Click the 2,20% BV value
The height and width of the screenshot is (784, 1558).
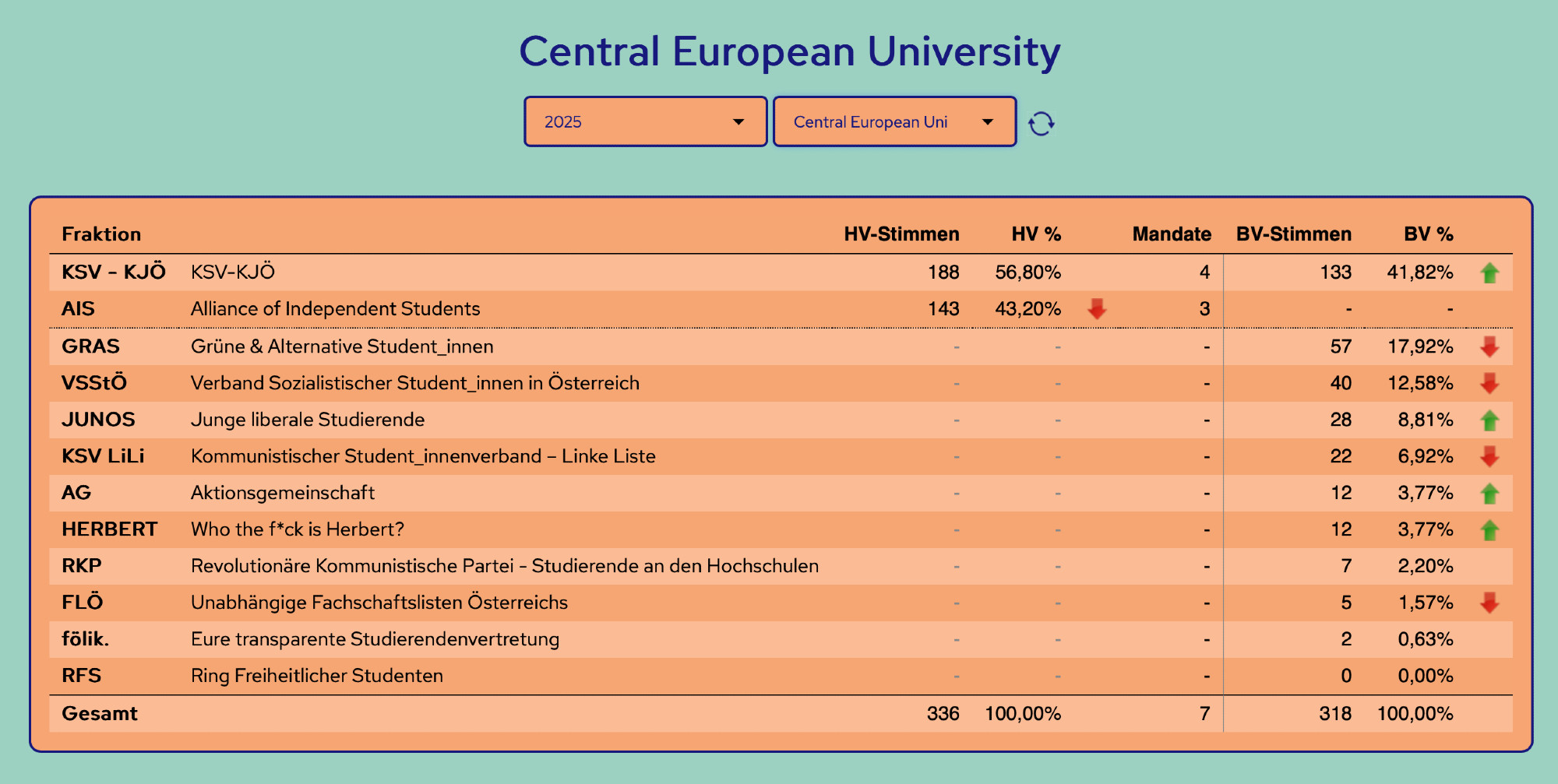(1426, 566)
